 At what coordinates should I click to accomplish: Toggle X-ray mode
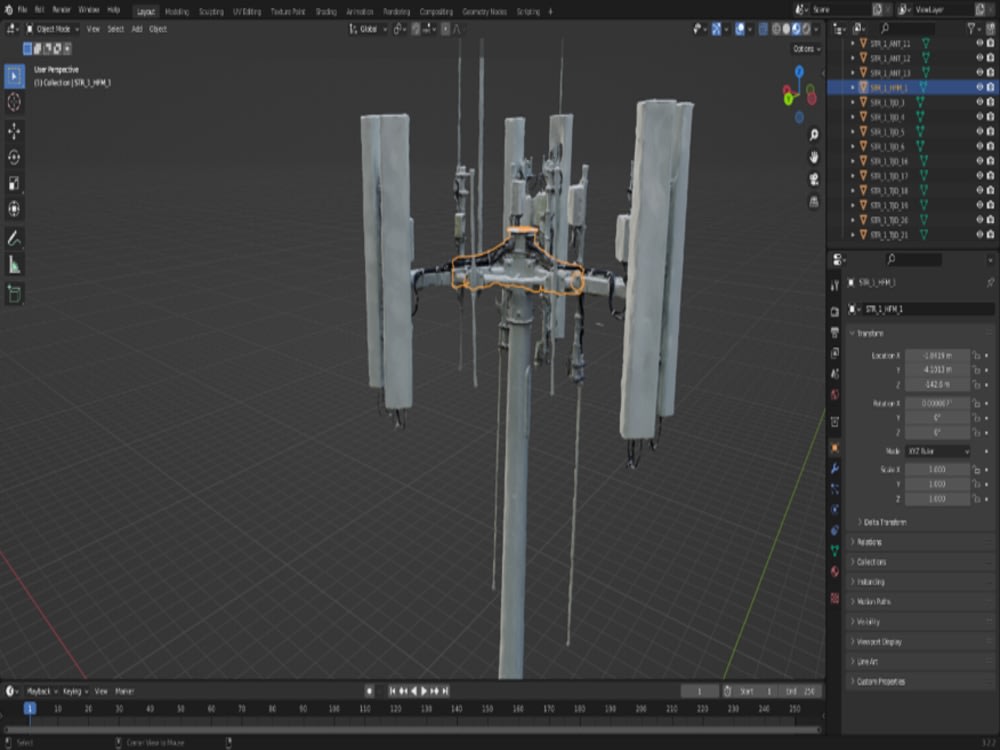(763, 29)
